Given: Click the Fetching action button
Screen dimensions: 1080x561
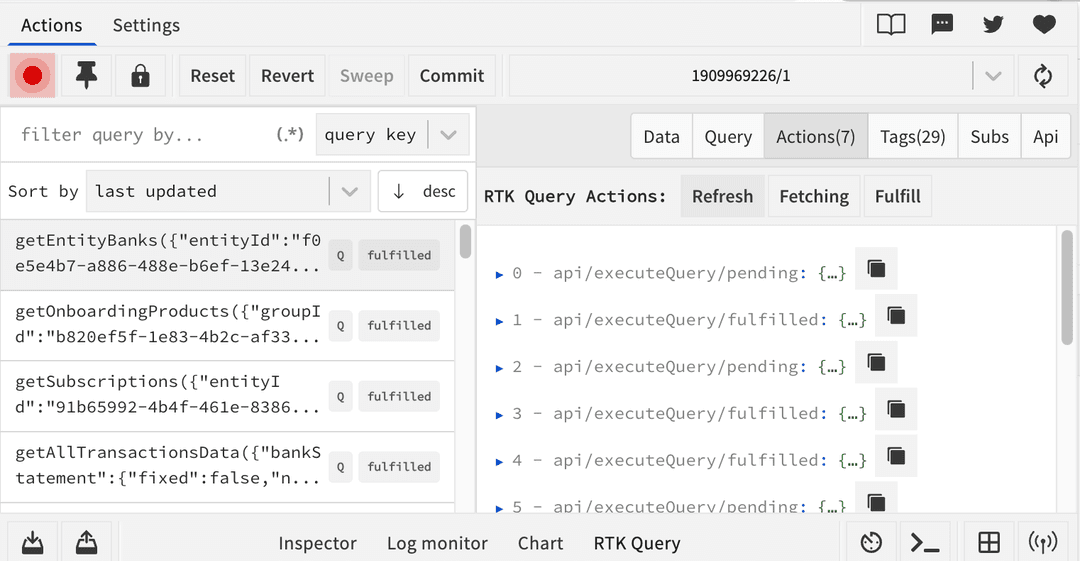Looking at the screenshot, I should [x=814, y=196].
